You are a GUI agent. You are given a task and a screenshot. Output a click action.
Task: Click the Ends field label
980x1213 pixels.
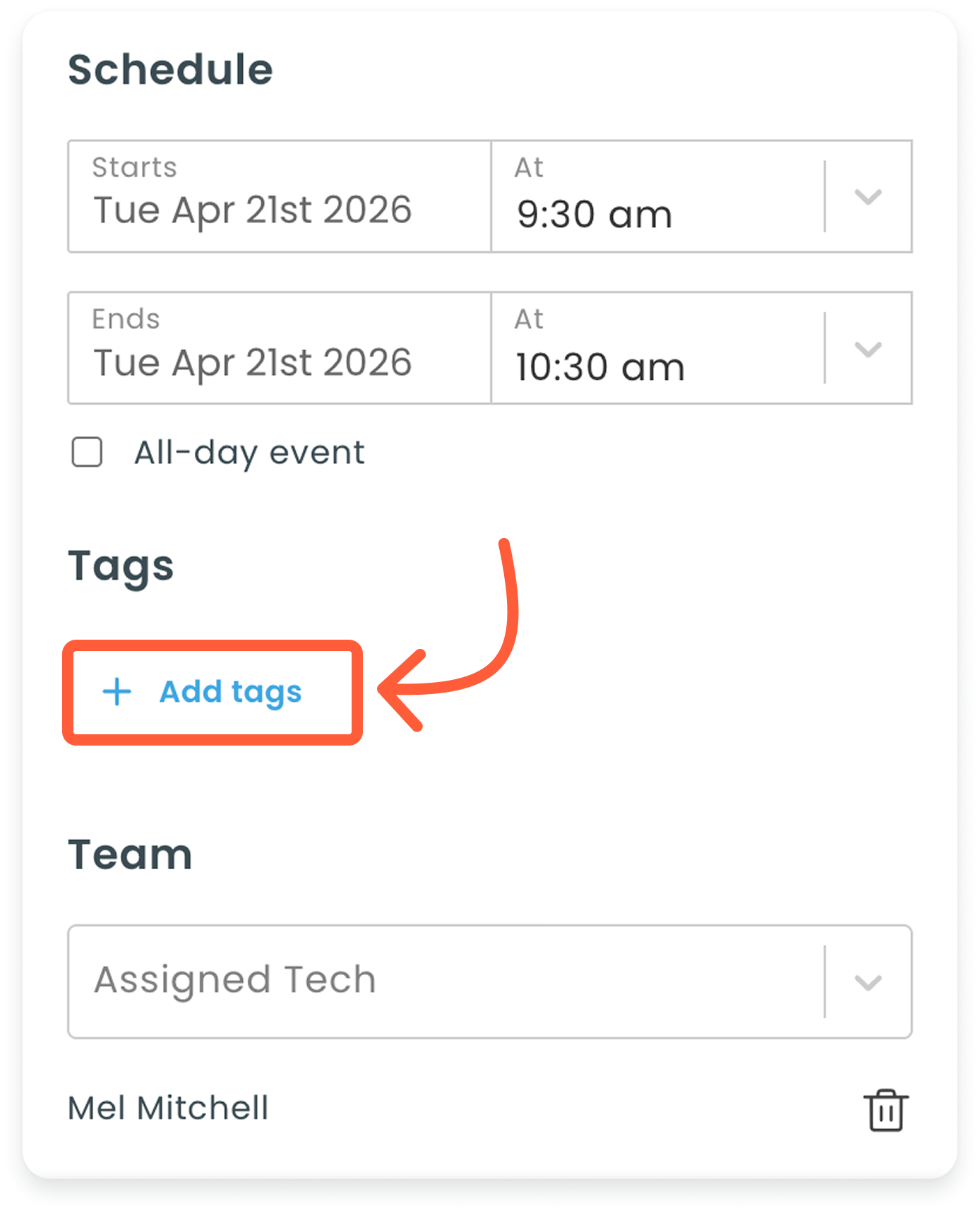pyautogui.click(x=126, y=319)
